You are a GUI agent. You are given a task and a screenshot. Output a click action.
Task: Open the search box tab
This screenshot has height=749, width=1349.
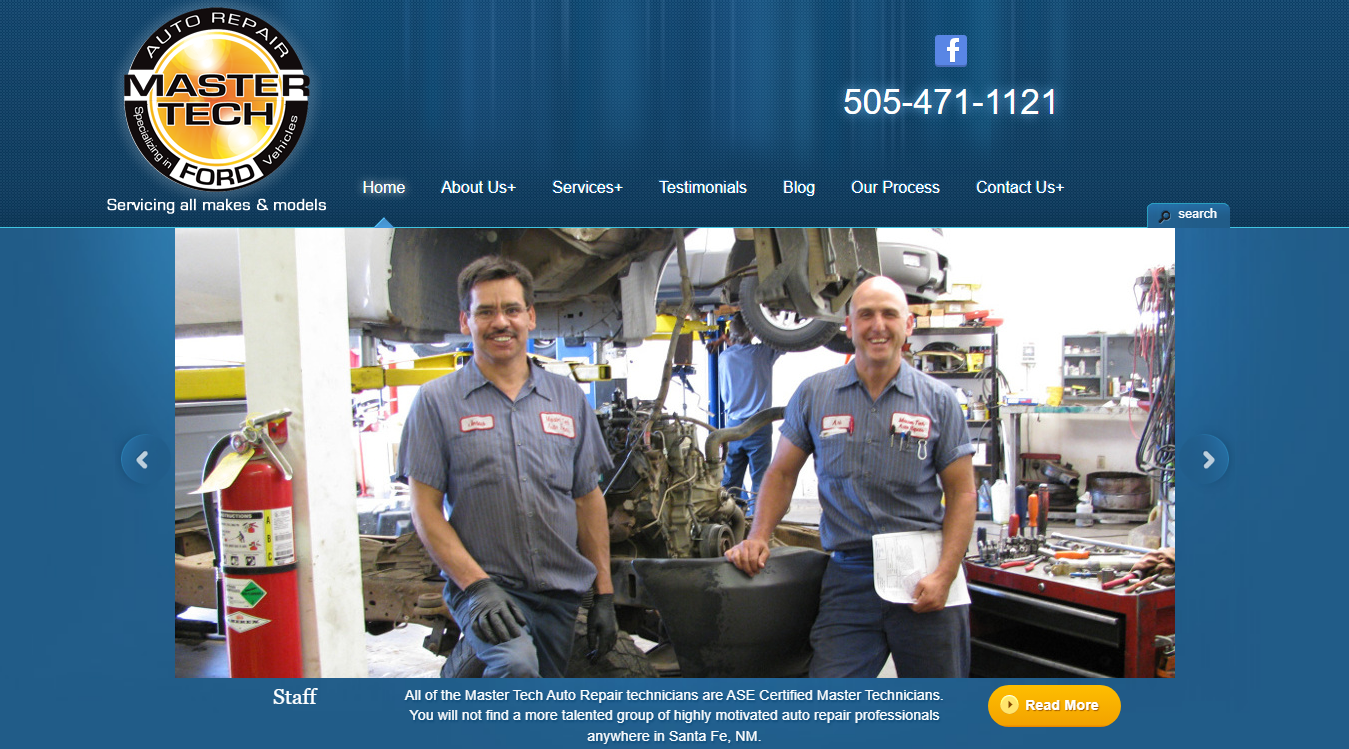(x=1188, y=215)
